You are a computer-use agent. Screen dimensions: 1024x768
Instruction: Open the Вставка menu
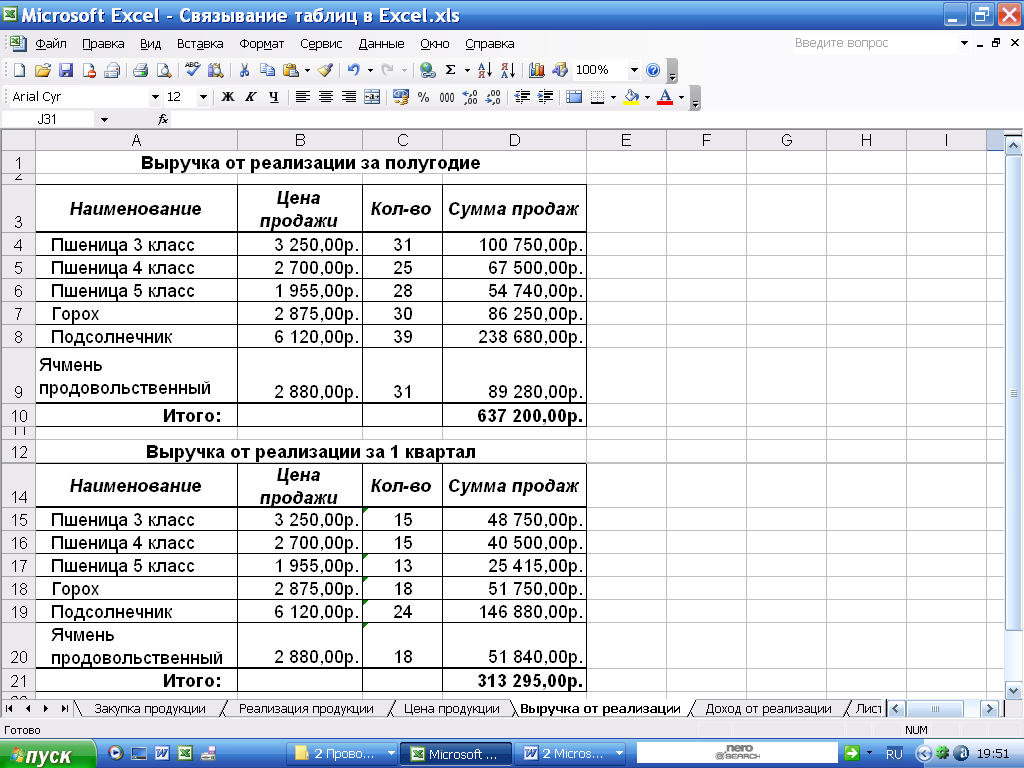coord(200,44)
